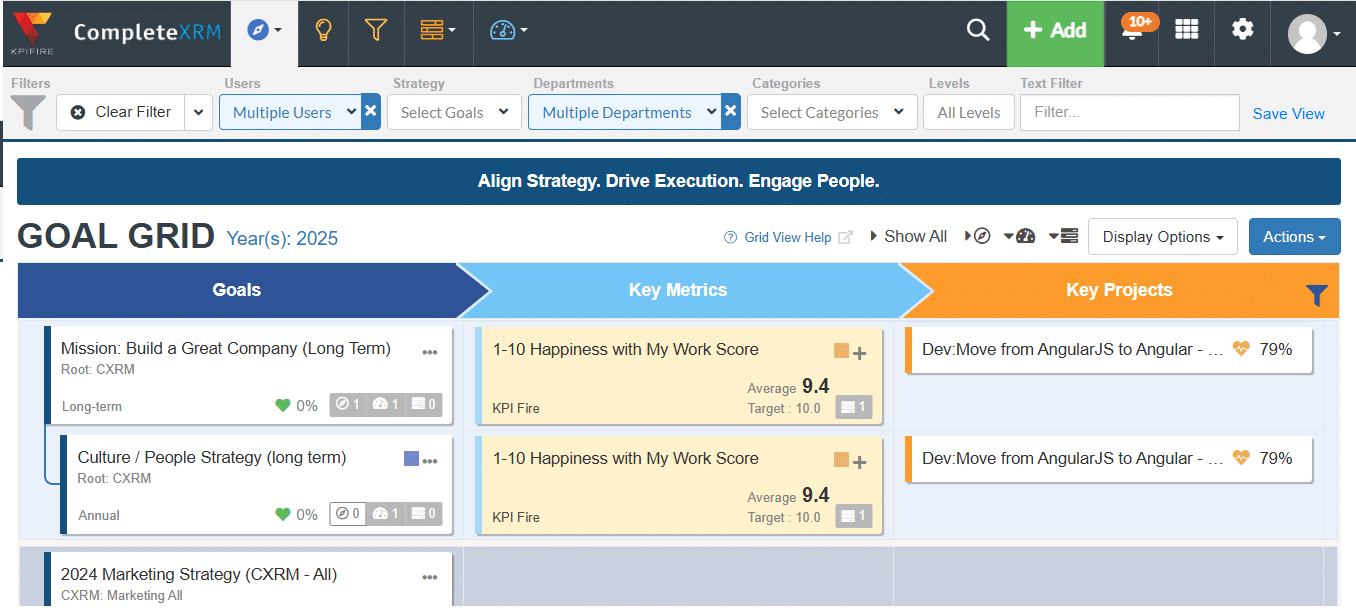Screen dimensions: 1356x608
Task: Focus the Text Filter input field
Action: coord(1129,112)
